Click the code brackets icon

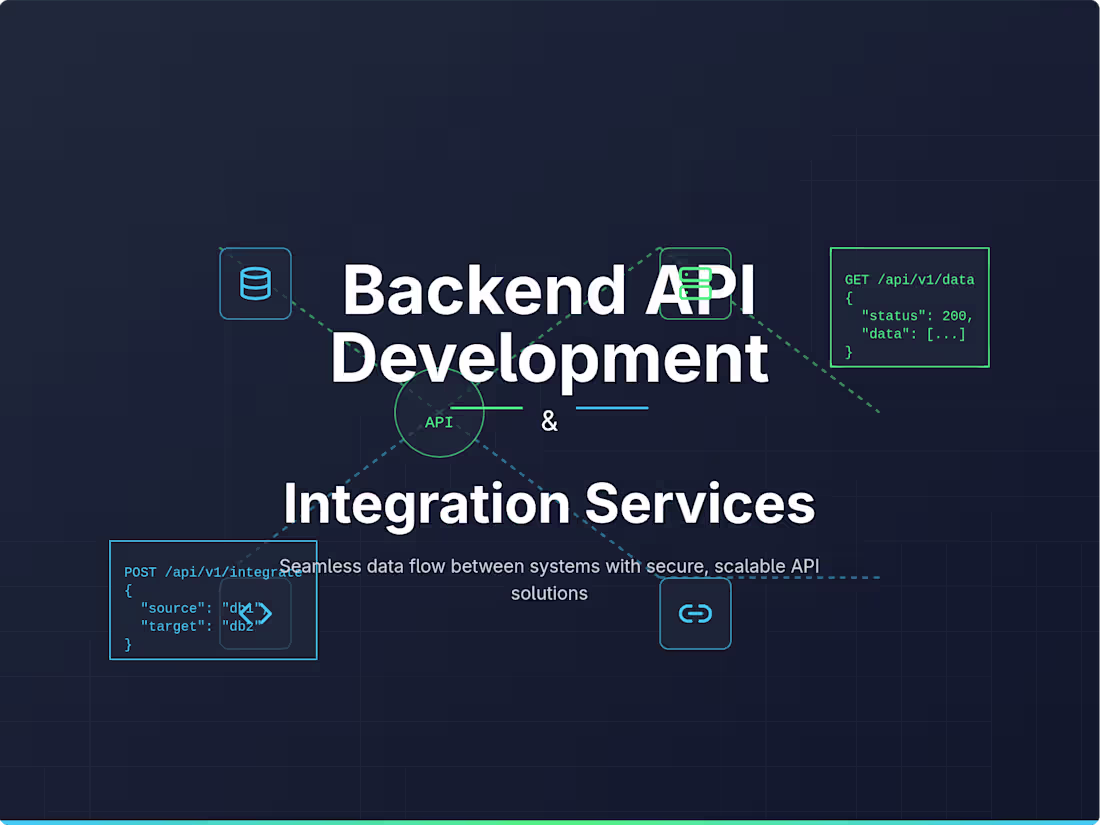(x=255, y=614)
